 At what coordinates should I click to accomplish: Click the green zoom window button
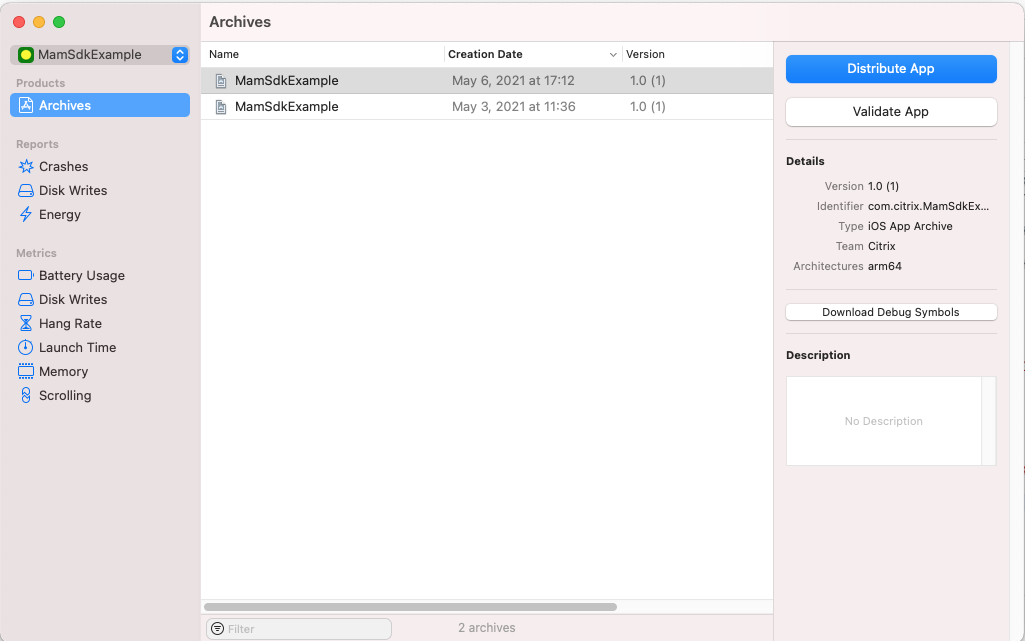(x=59, y=22)
